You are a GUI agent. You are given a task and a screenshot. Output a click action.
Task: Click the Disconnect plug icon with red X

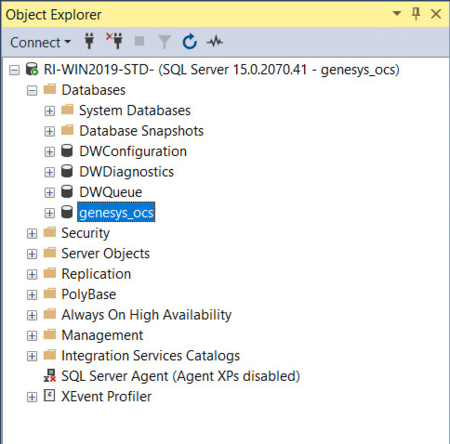coord(115,41)
